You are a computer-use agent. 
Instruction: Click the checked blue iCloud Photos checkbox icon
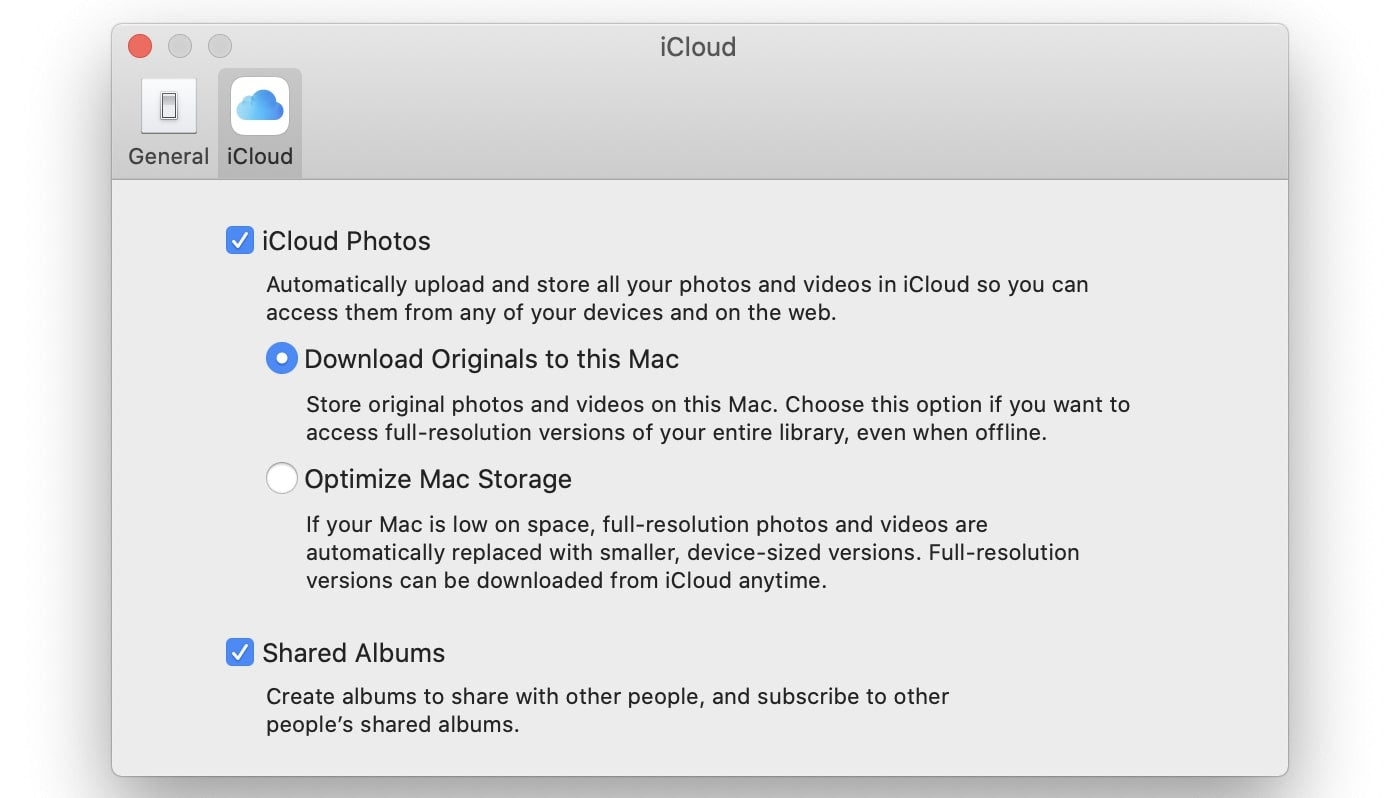pyautogui.click(x=239, y=240)
